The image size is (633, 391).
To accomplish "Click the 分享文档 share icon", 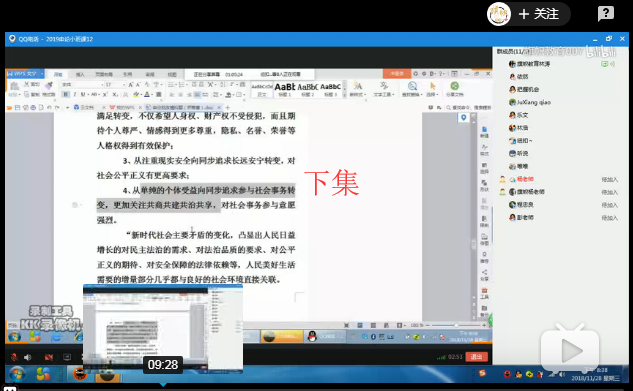I will click(455, 89).
